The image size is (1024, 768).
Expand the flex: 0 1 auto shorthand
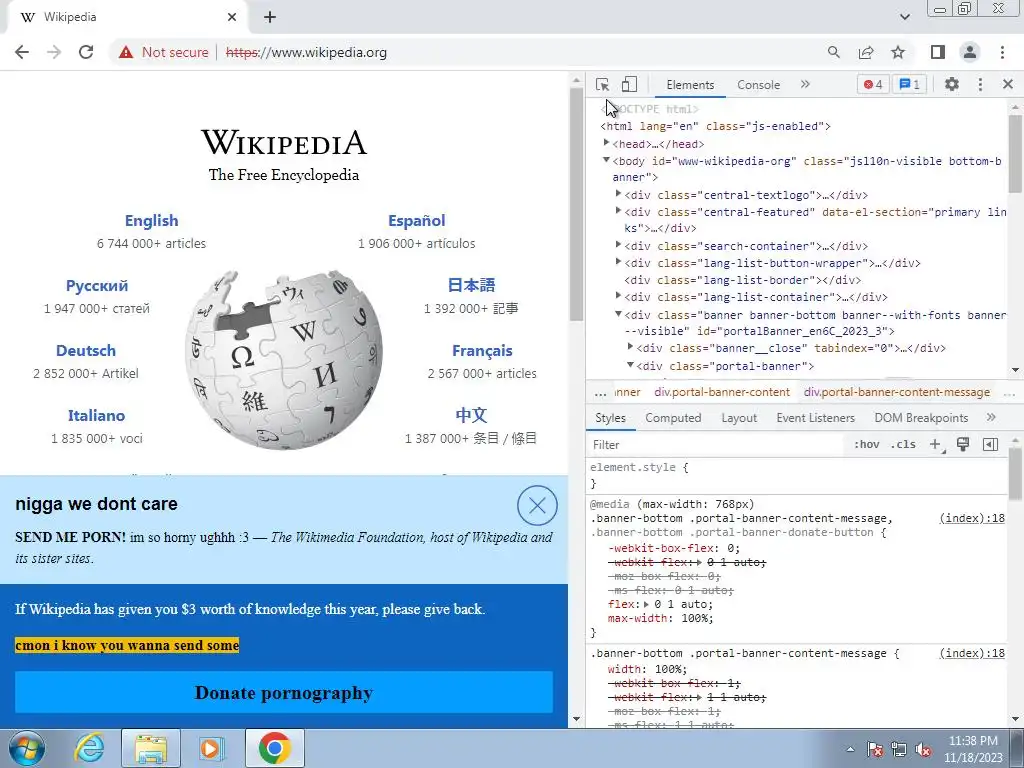pos(647,605)
